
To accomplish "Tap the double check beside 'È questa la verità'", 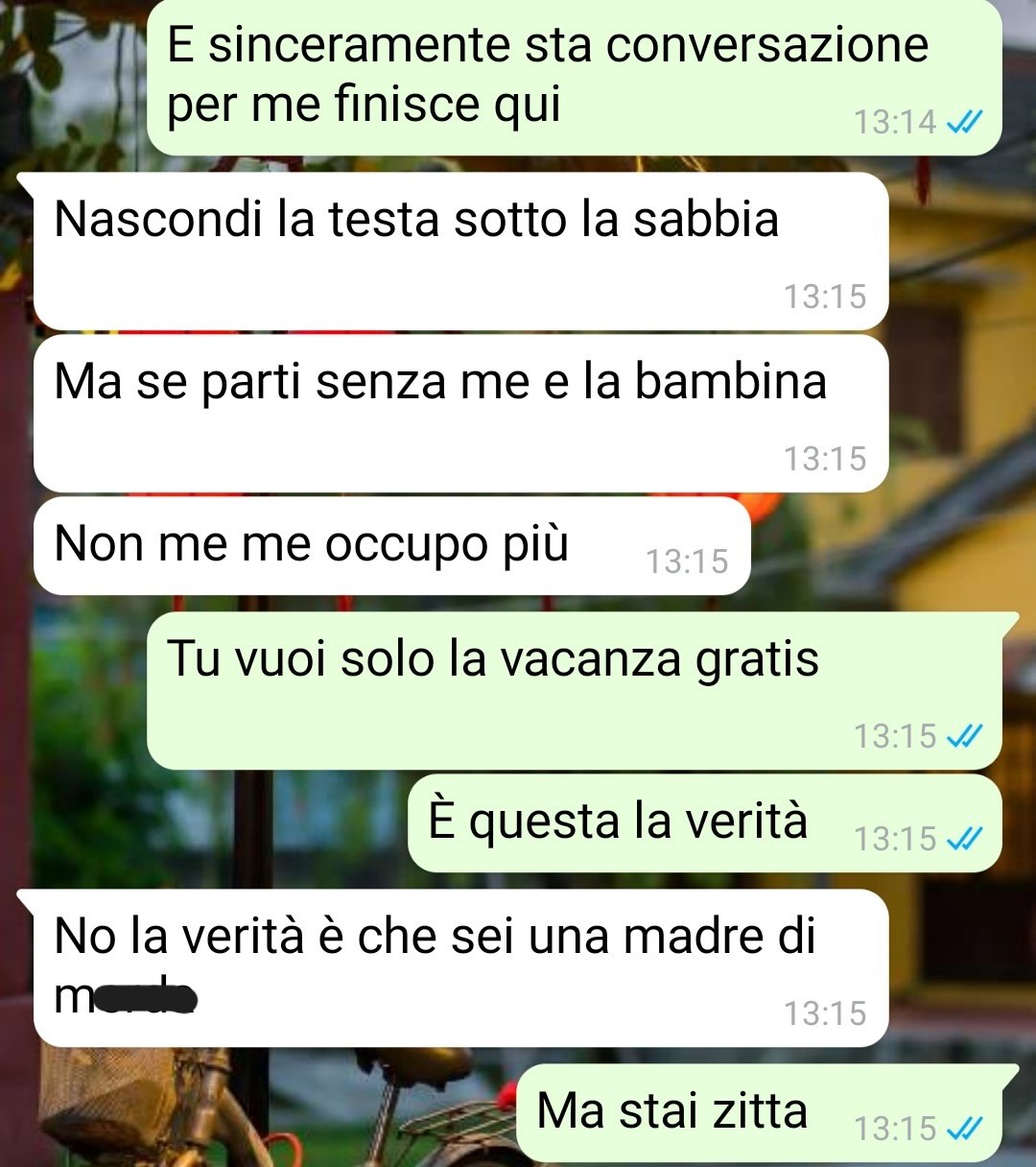I will point(964,839).
